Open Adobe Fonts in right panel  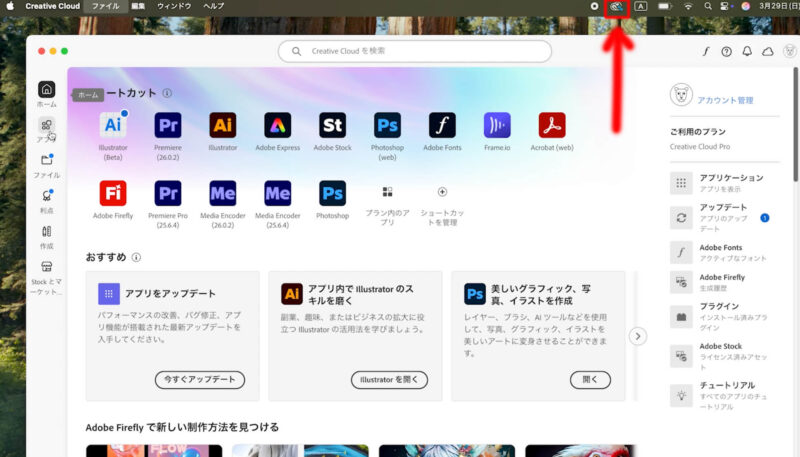coord(724,252)
